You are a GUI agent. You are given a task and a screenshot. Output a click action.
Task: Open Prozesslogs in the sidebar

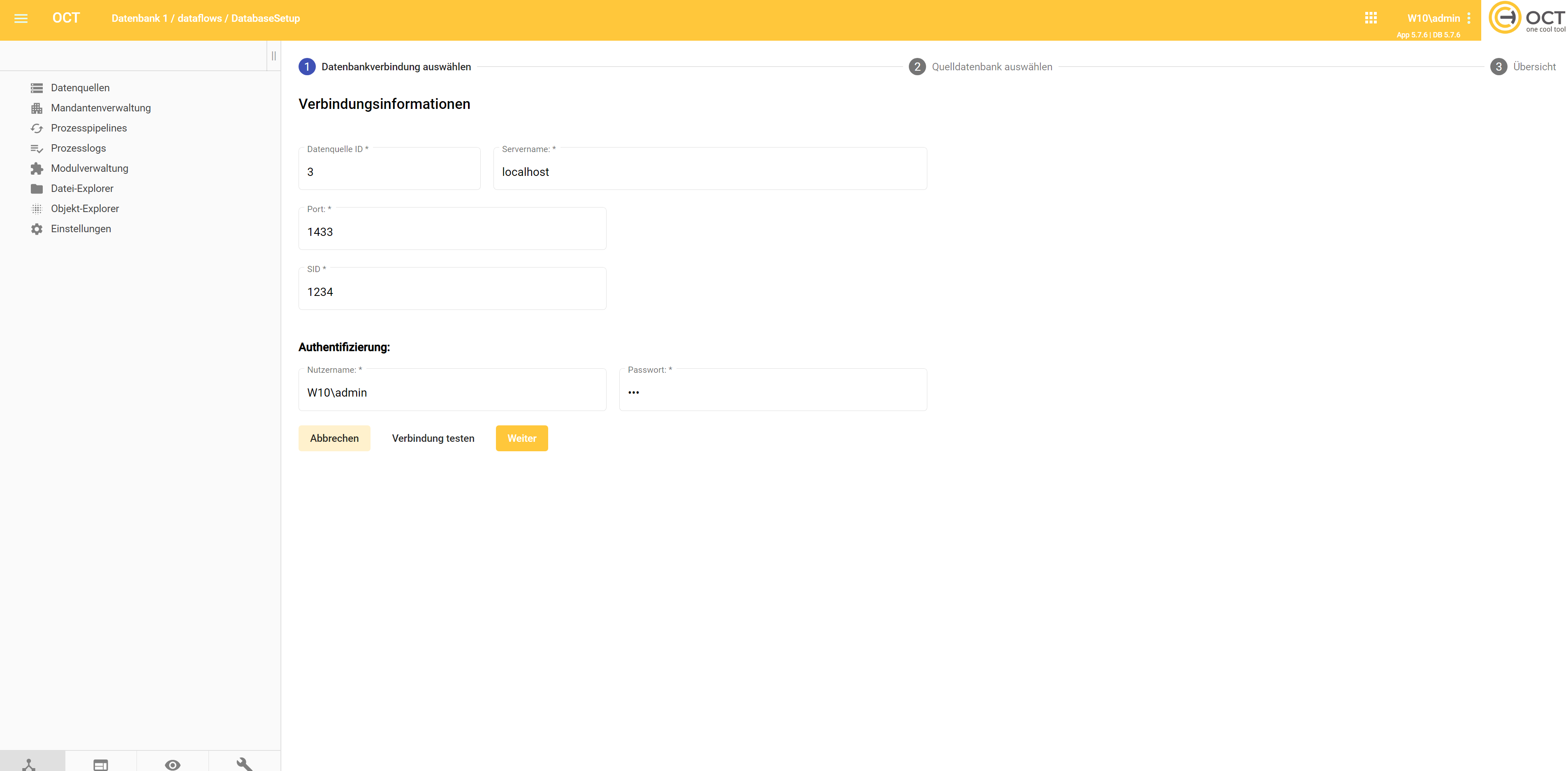click(x=78, y=148)
